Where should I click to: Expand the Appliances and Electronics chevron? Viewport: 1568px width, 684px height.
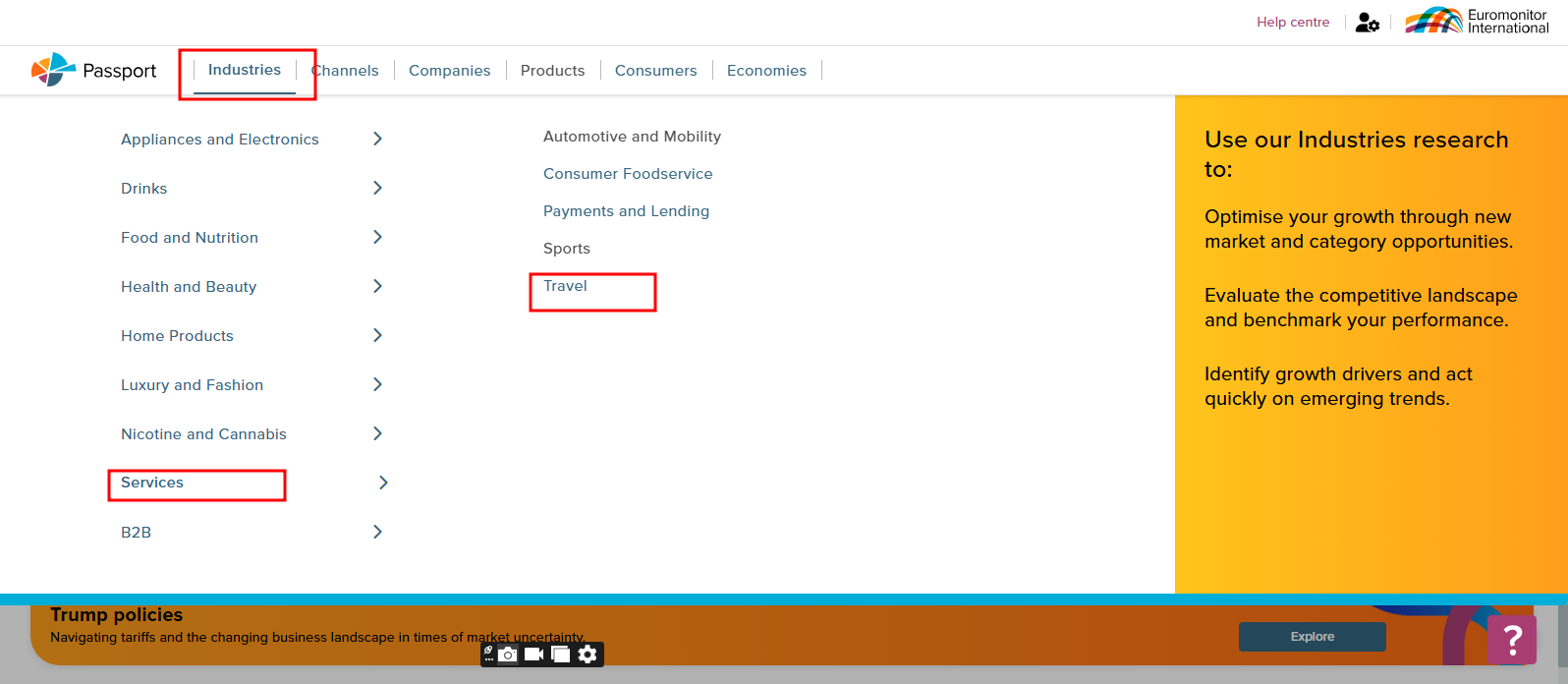377,139
